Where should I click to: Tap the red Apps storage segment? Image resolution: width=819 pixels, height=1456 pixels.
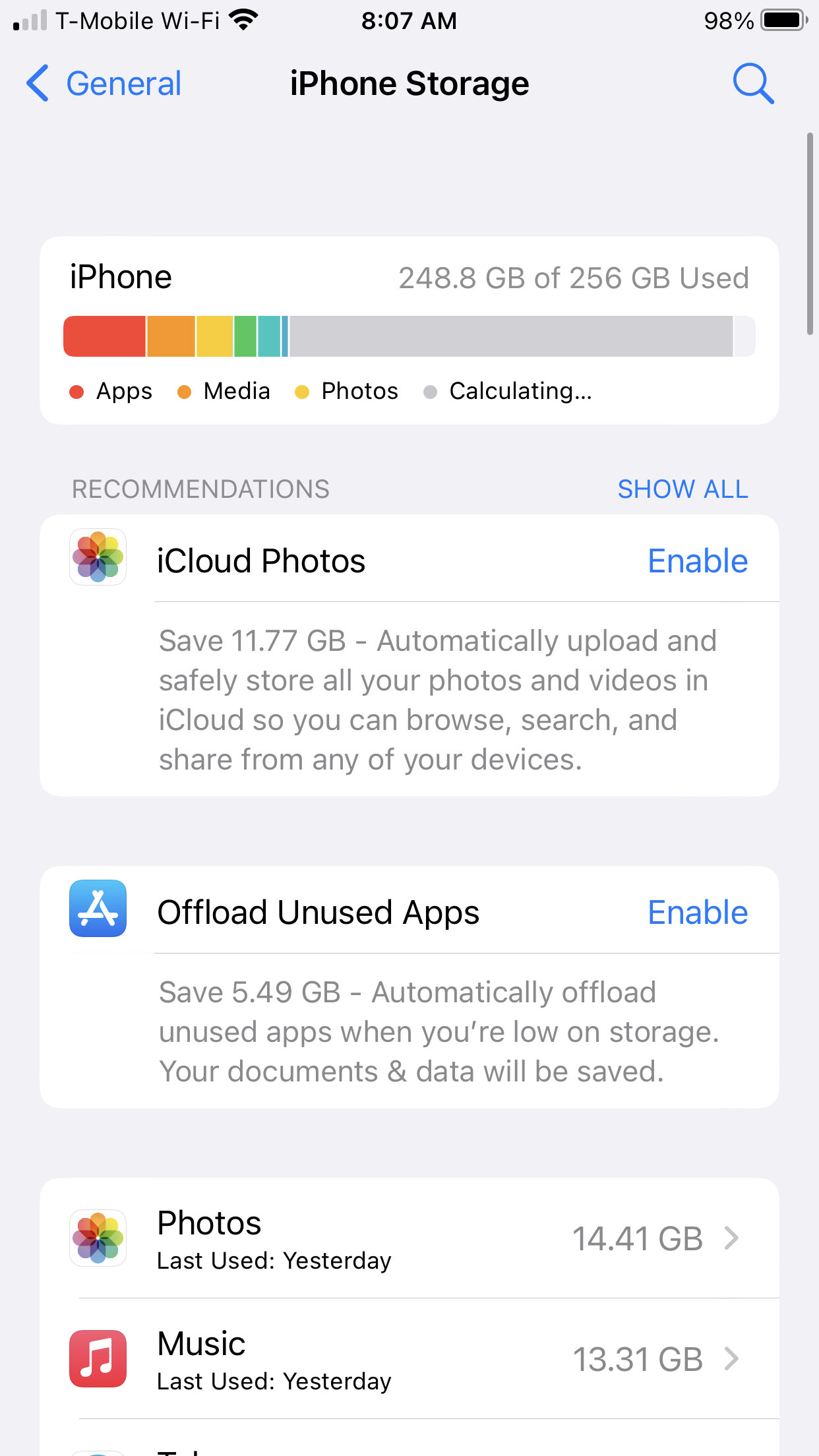point(104,336)
